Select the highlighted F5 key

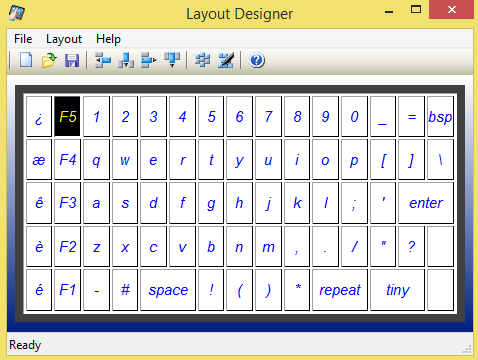pyautogui.click(x=68, y=116)
